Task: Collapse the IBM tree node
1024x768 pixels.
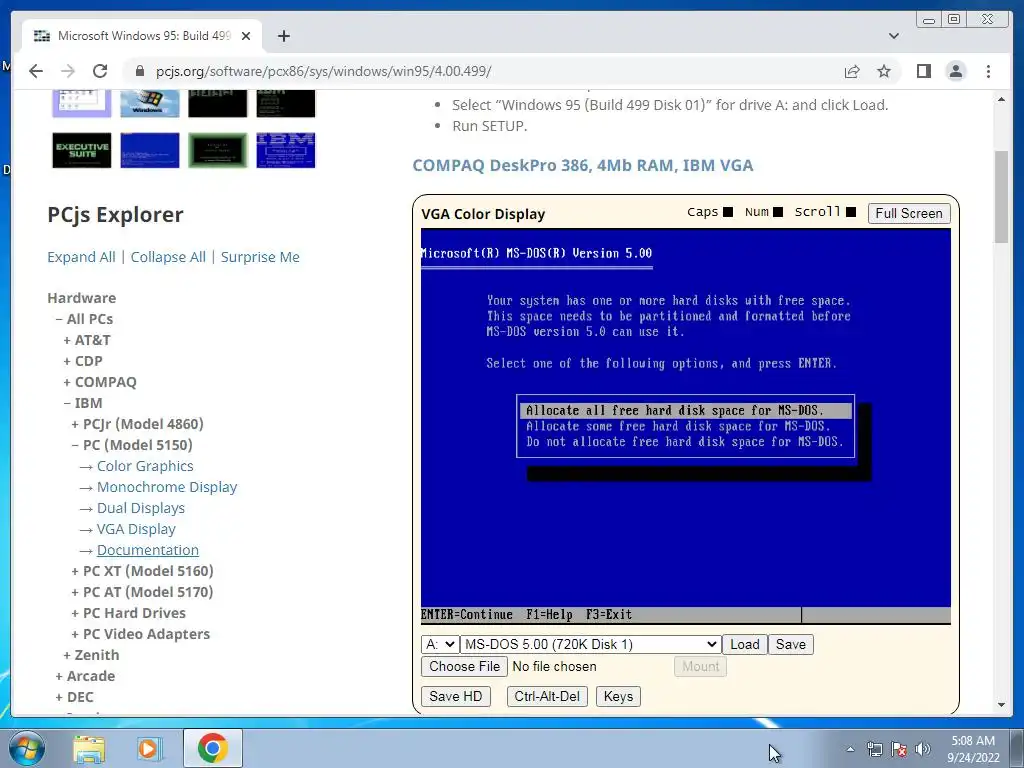Action: (x=83, y=403)
